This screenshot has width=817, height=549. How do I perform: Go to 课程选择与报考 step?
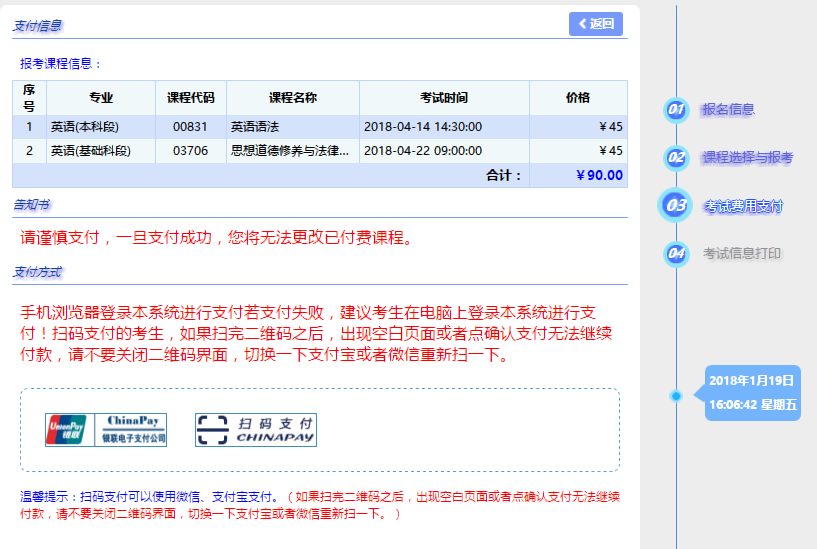click(x=747, y=157)
